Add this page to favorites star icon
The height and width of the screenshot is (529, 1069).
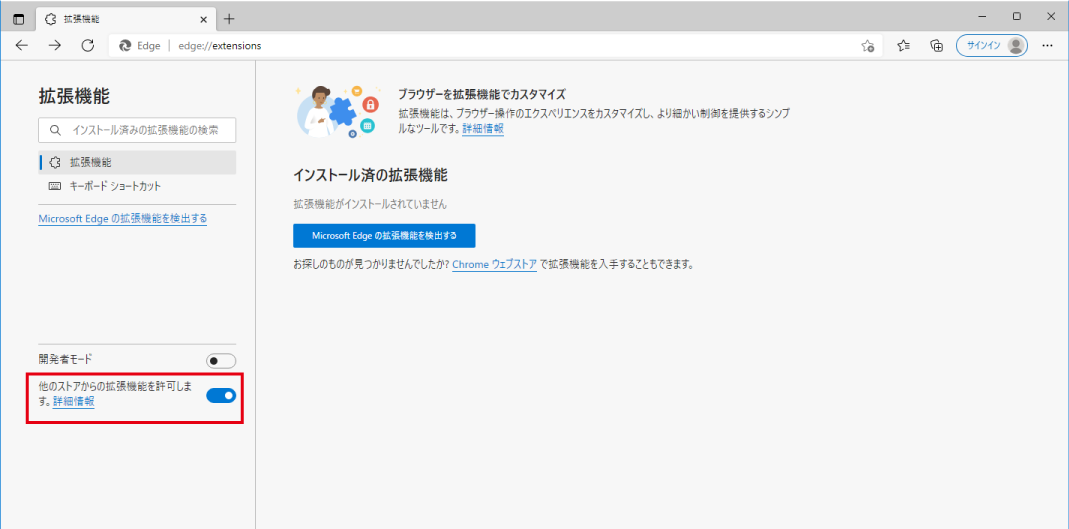pos(867,46)
